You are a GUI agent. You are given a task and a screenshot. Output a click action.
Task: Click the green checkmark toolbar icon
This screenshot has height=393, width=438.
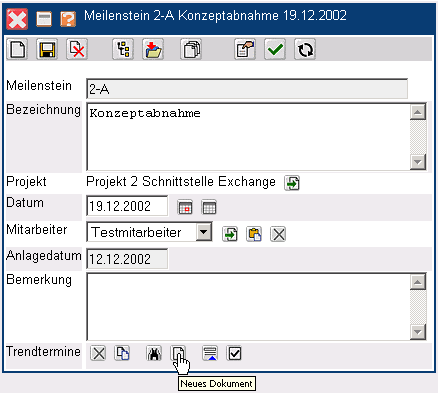pos(275,49)
